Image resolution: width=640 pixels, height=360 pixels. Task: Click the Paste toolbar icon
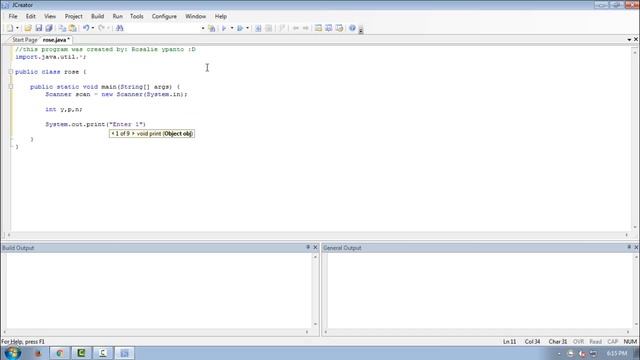coord(73,28)
